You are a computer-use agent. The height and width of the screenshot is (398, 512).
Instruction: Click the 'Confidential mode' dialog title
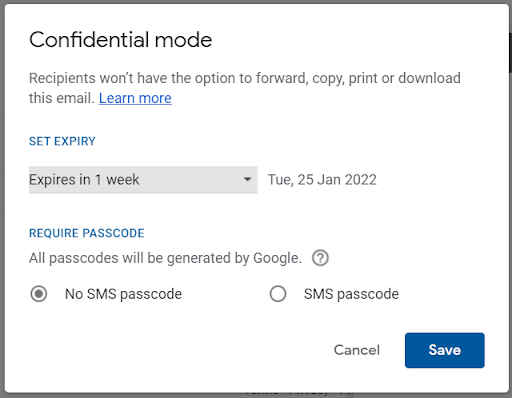[121, 40]
